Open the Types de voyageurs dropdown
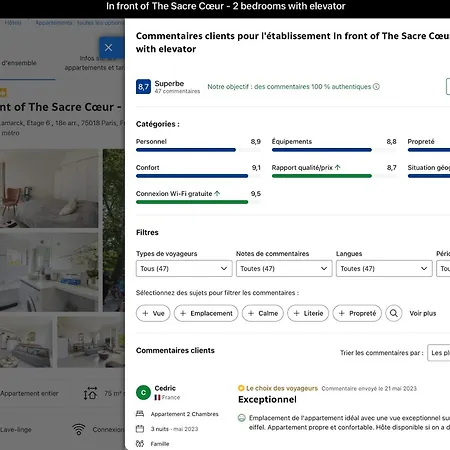Screen dimensions: 450x450 coord(184,269)
